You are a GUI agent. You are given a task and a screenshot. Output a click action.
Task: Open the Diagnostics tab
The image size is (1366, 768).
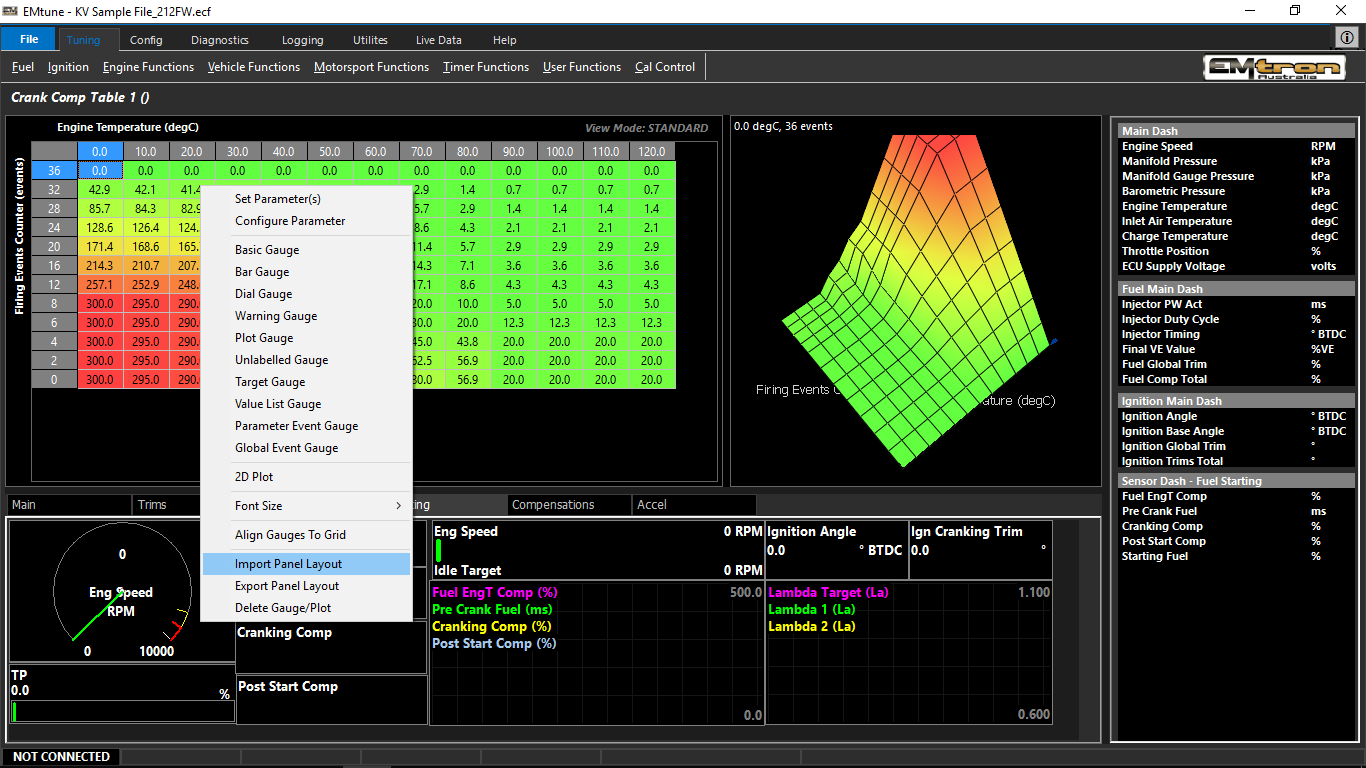[220, 40]
